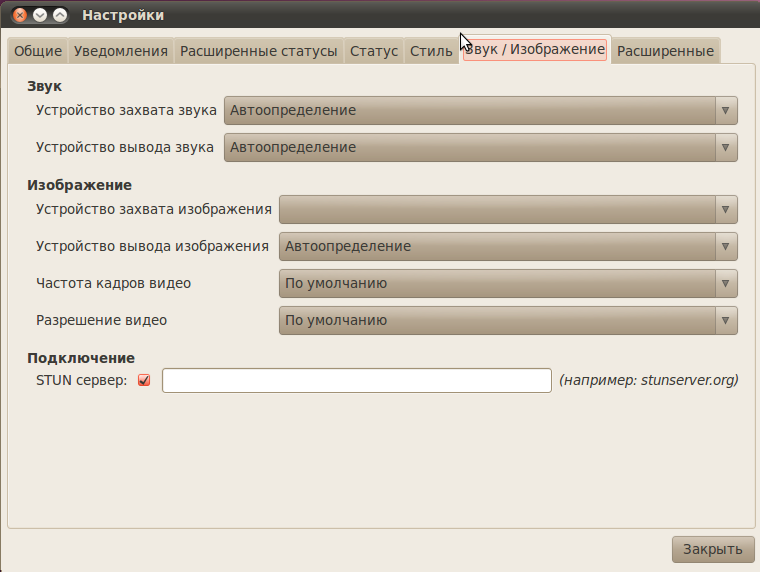Toggle the STUN сервер checkbox

144,380
